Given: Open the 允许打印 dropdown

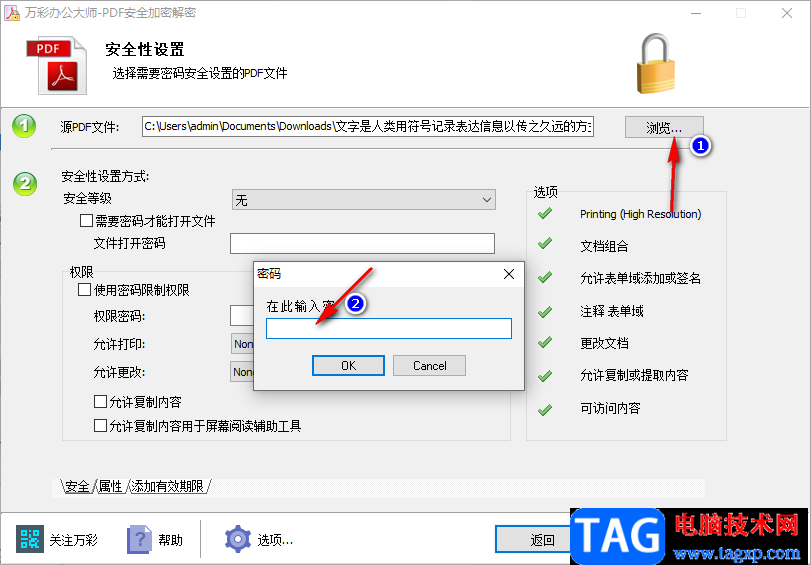Looking at the screenshot, I should pyautogui.click(x=242, y=344).
